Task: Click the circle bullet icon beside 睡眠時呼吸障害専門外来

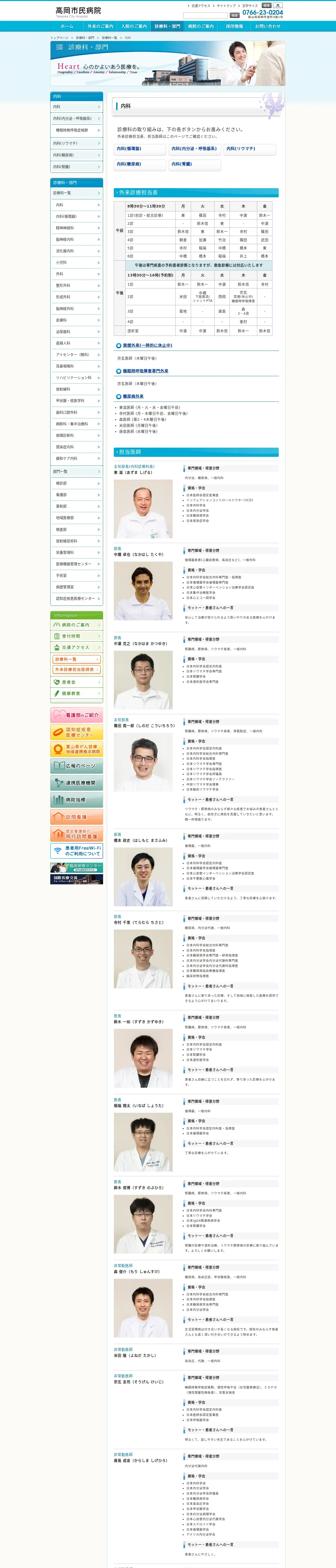Action: pos(118,371)
